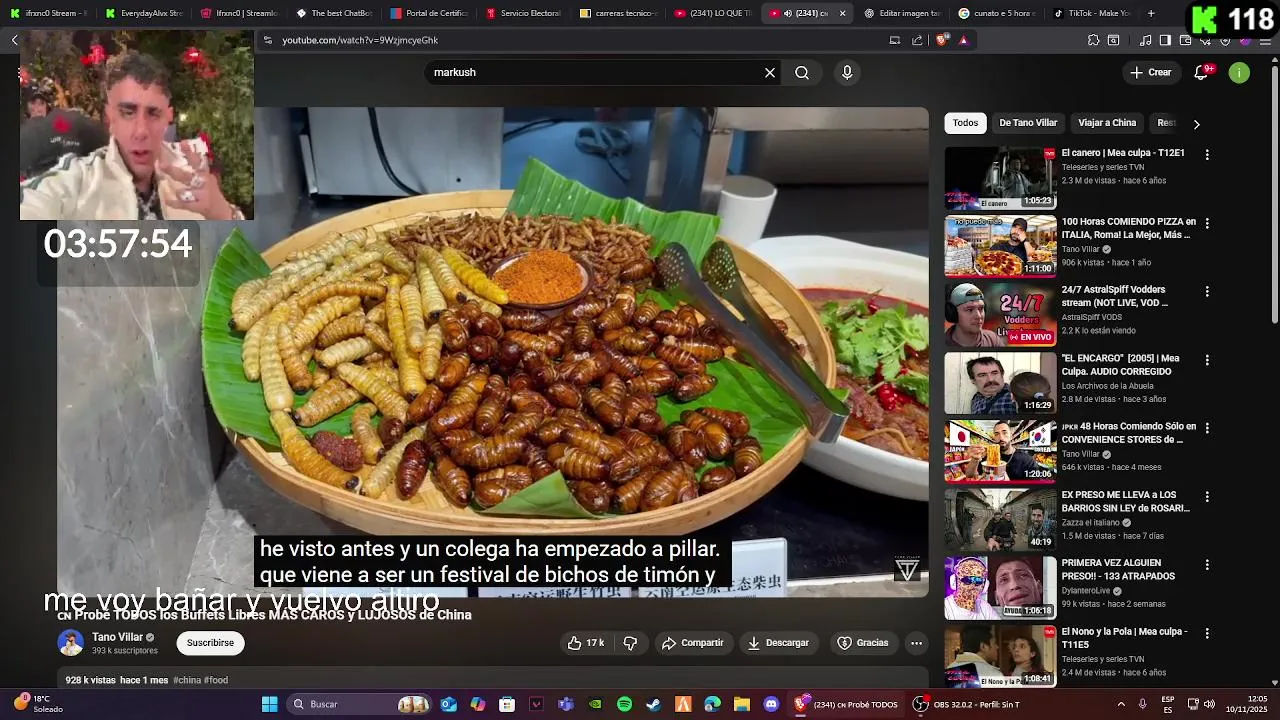This screenshot has width=1280, height=720.
Task: Clear the YouTube search box text
Action: point(770,73)
